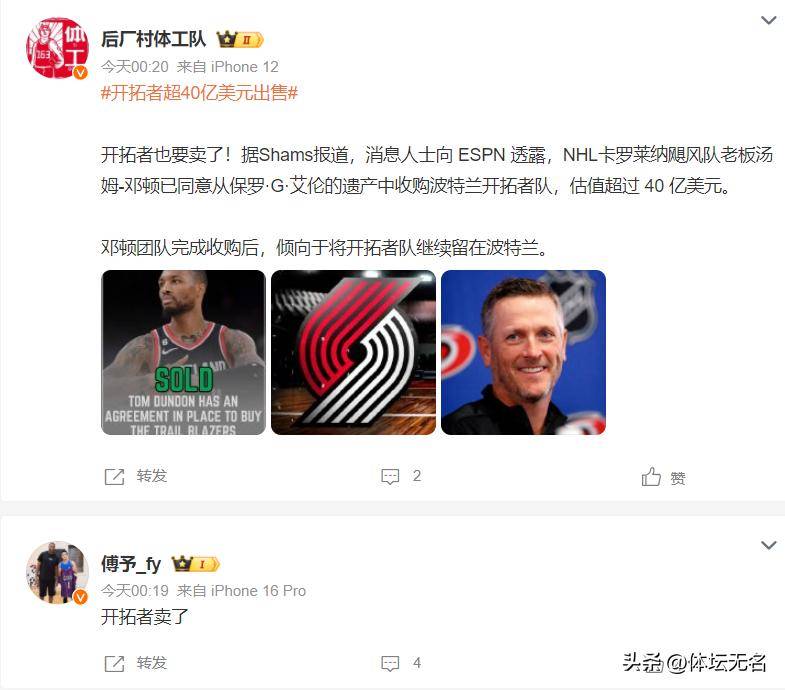
Task: Open the username 后厂村体工队 link
Action: [153, 39]
